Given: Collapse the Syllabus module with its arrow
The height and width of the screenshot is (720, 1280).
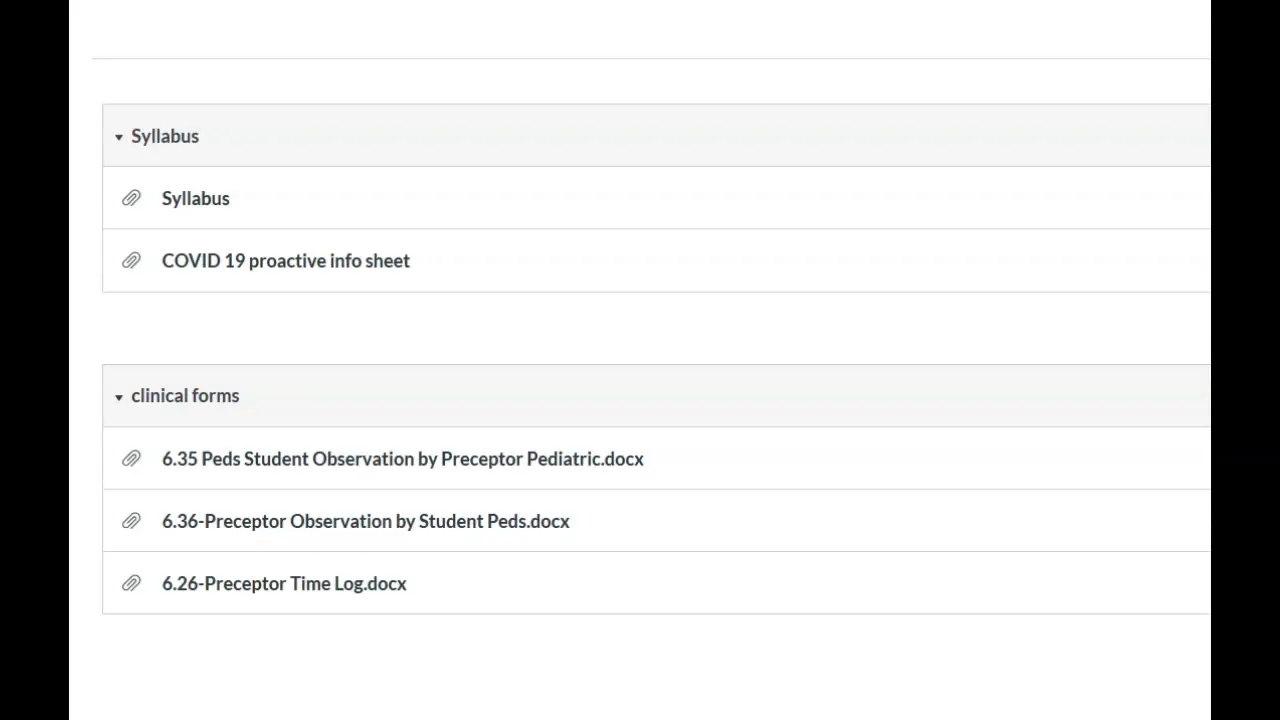Looking at the screenshot, I should [x=119, y=137].
